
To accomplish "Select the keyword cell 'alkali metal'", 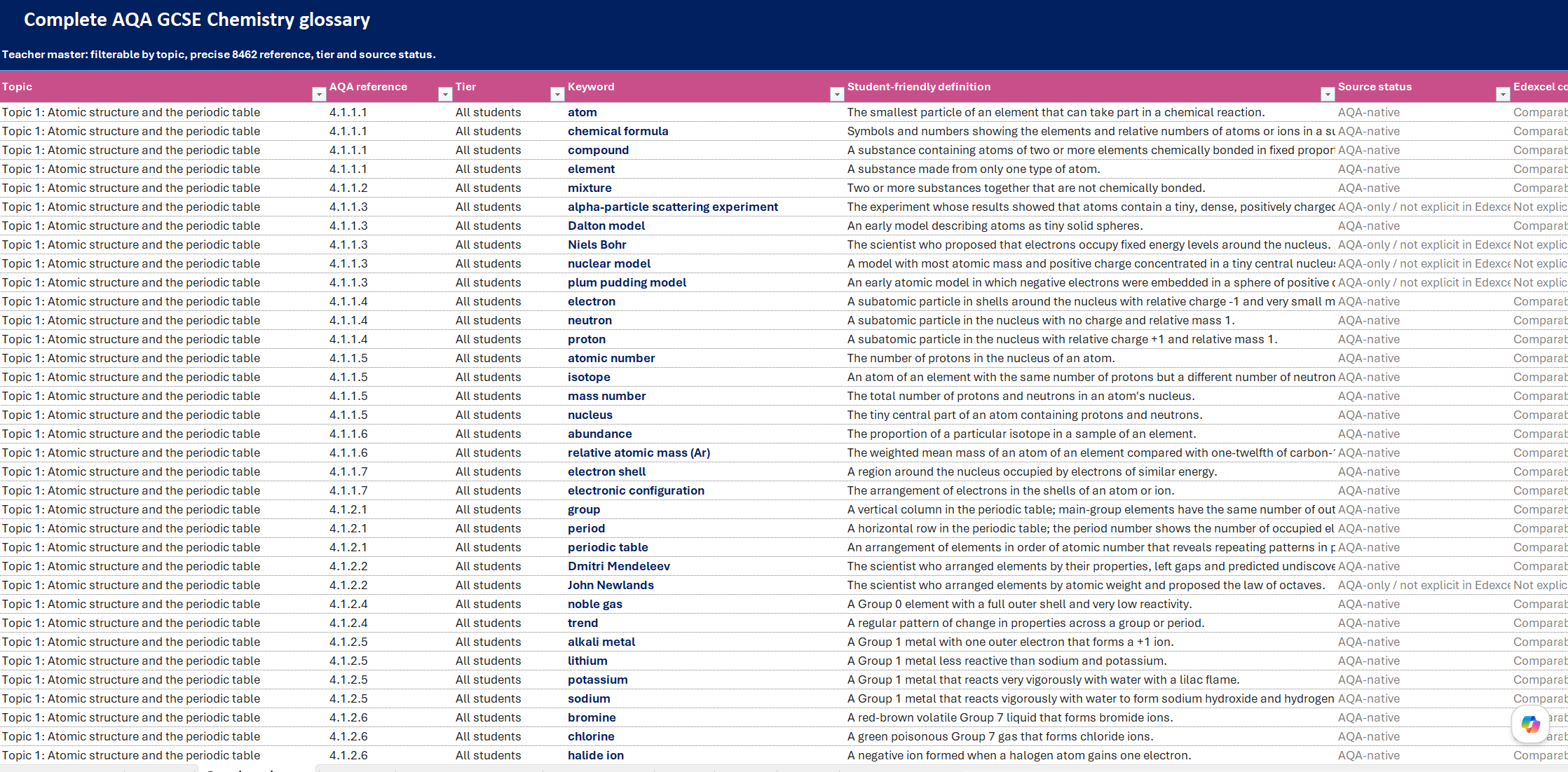I will click(704, 642).
